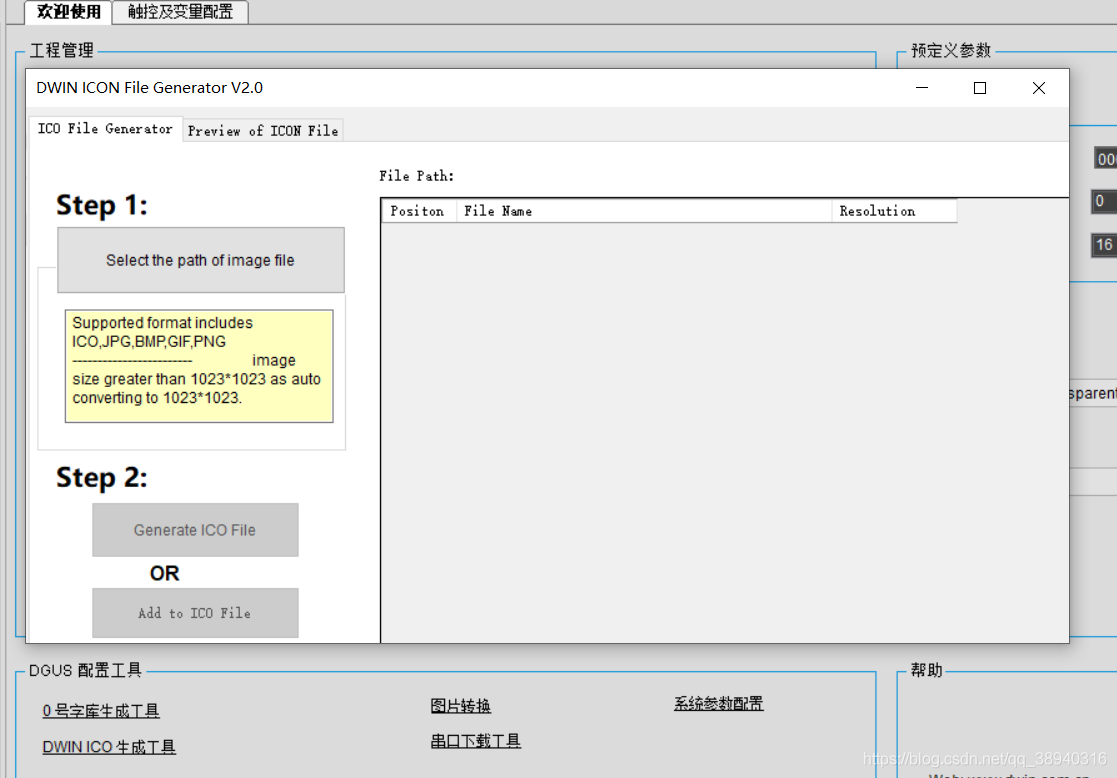
Task: Close the DWIN ICON File Generator window
Action: click(1039, 88)
